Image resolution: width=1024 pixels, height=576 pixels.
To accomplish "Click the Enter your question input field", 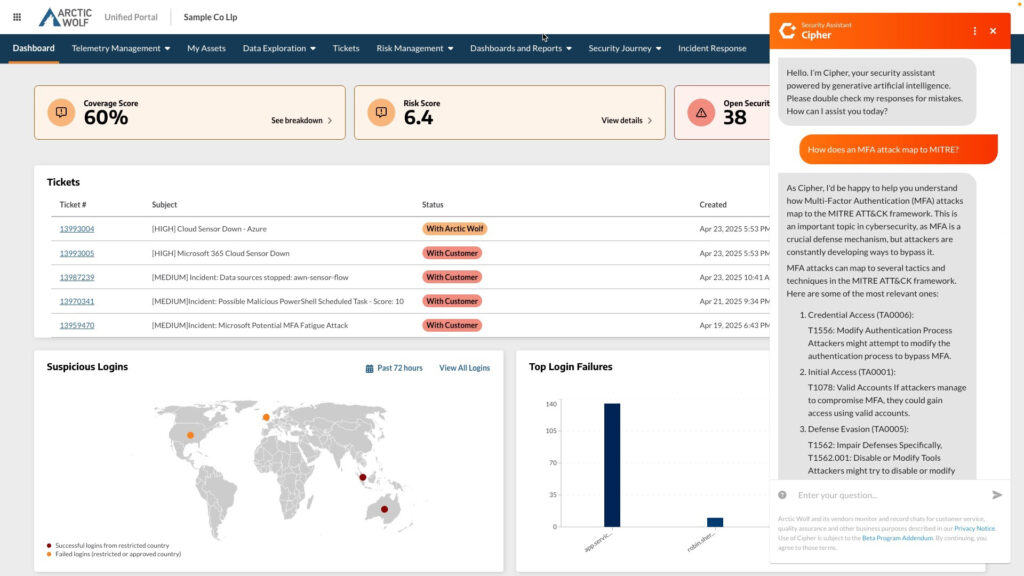I will click(x=891, y=495).
